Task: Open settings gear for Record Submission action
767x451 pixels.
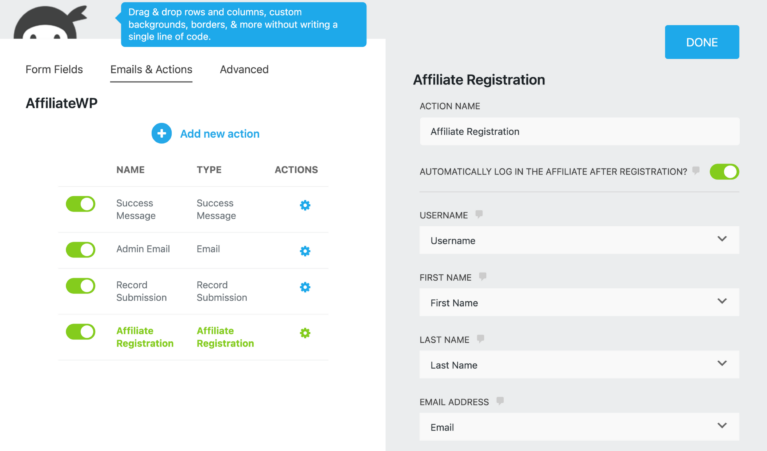Action: (x=305, y=287)
